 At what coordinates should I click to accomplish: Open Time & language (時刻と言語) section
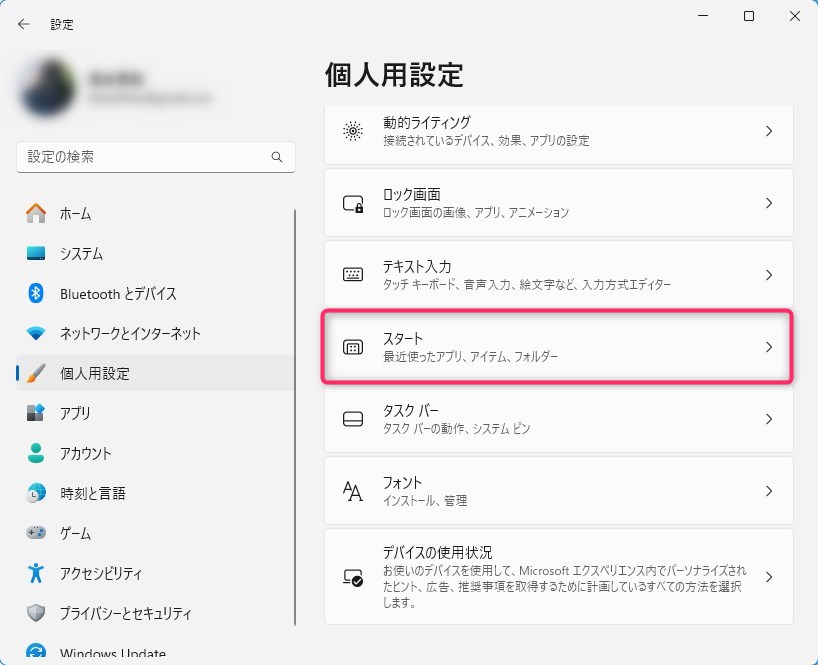pyautogui.click(x=92, y=493)
